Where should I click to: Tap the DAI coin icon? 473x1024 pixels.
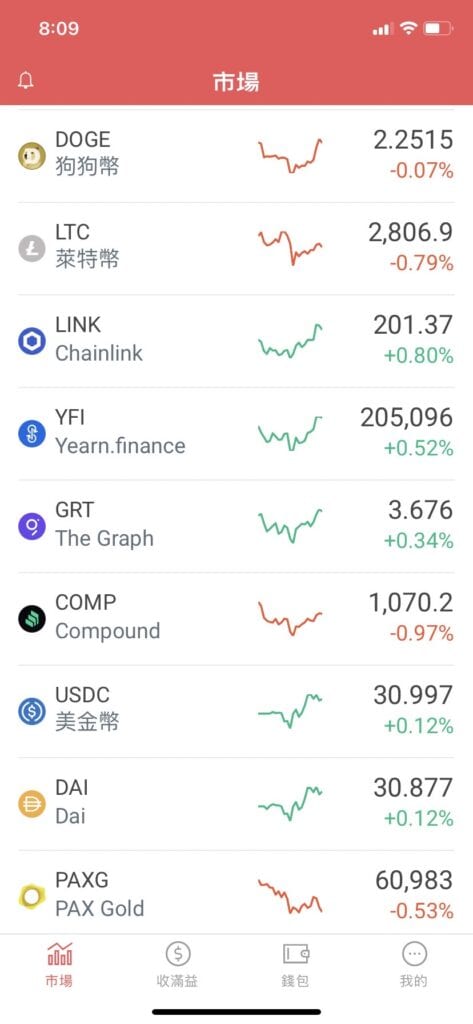[x=31, y=805]
